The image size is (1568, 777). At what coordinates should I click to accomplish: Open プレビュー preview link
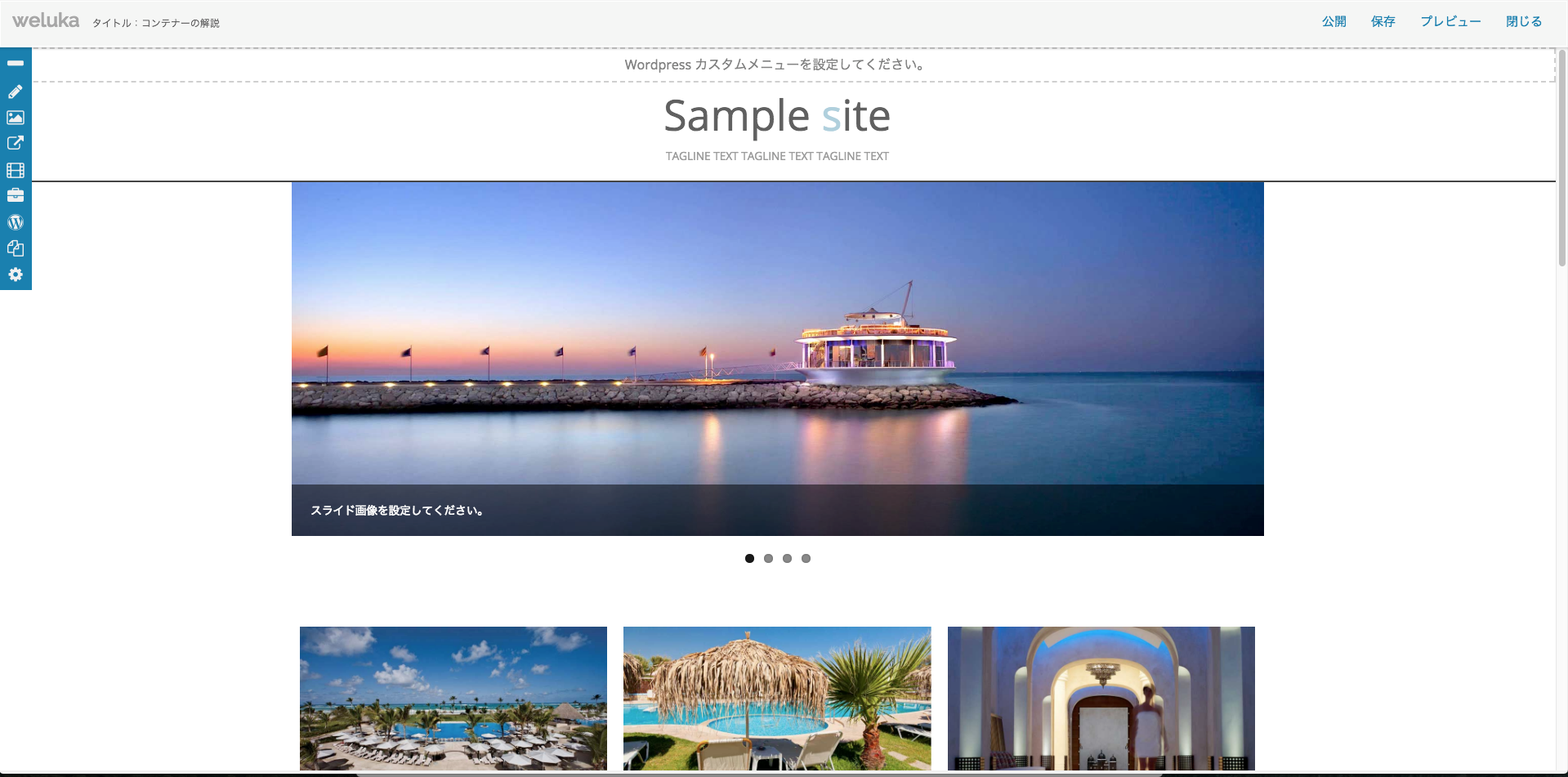pyautogui.click(x=1450, y=21)
